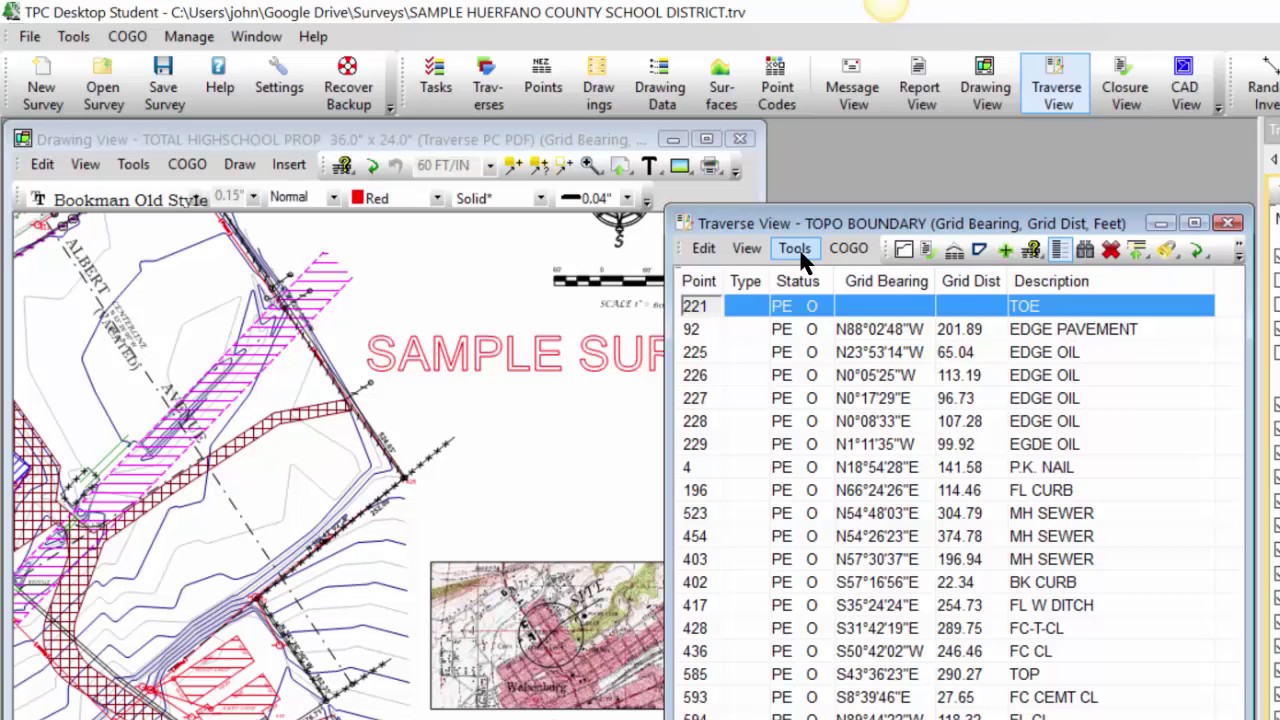Switch to Drawing View in main toolbar
The height and width of the screenshot is (720, 1280).
(986, 85)
